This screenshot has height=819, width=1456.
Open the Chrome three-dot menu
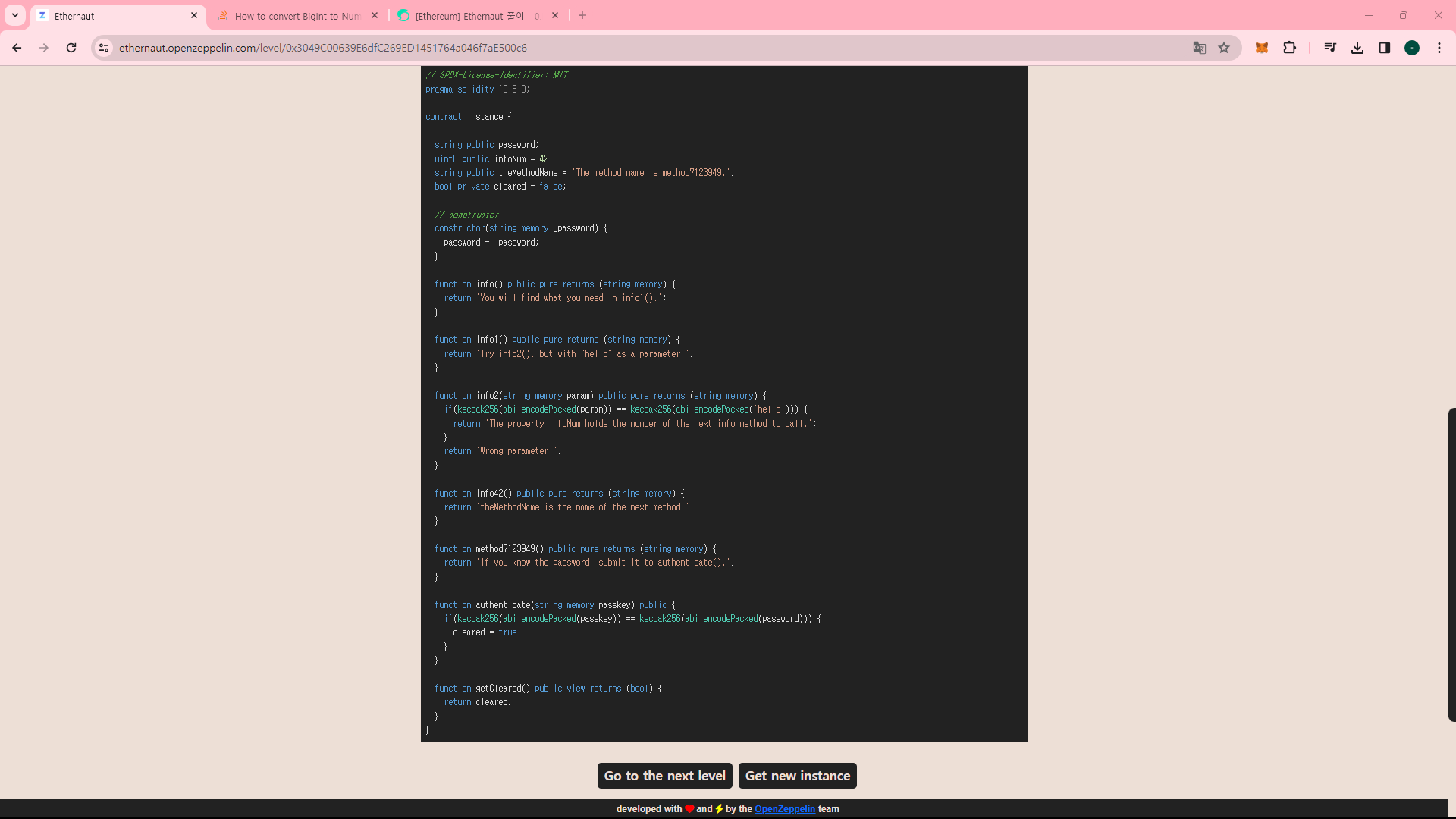pos(1439,48)
